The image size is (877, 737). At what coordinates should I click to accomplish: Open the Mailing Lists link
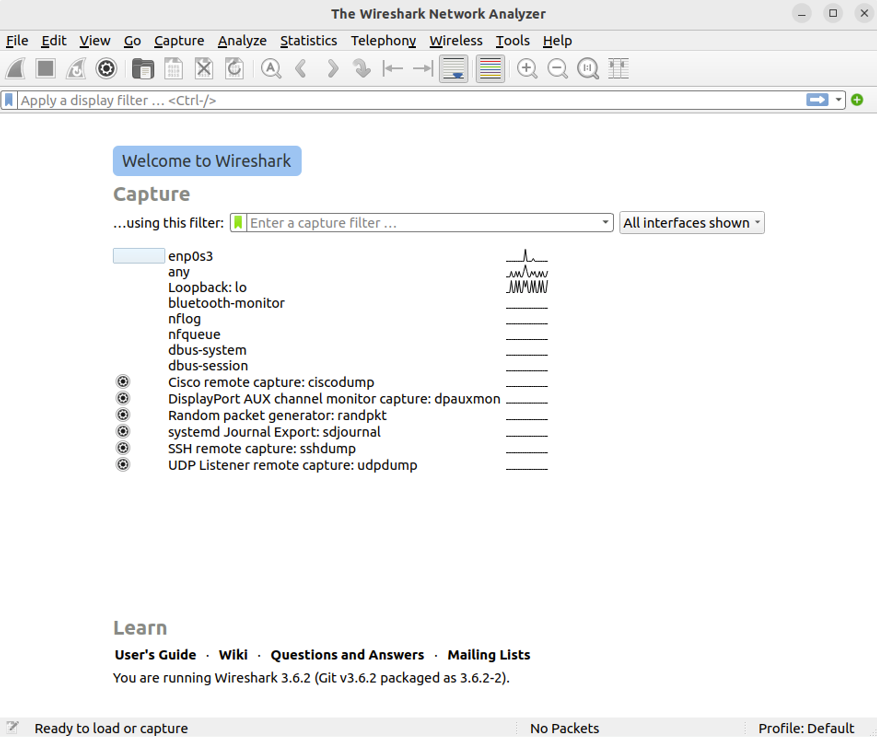489,655
